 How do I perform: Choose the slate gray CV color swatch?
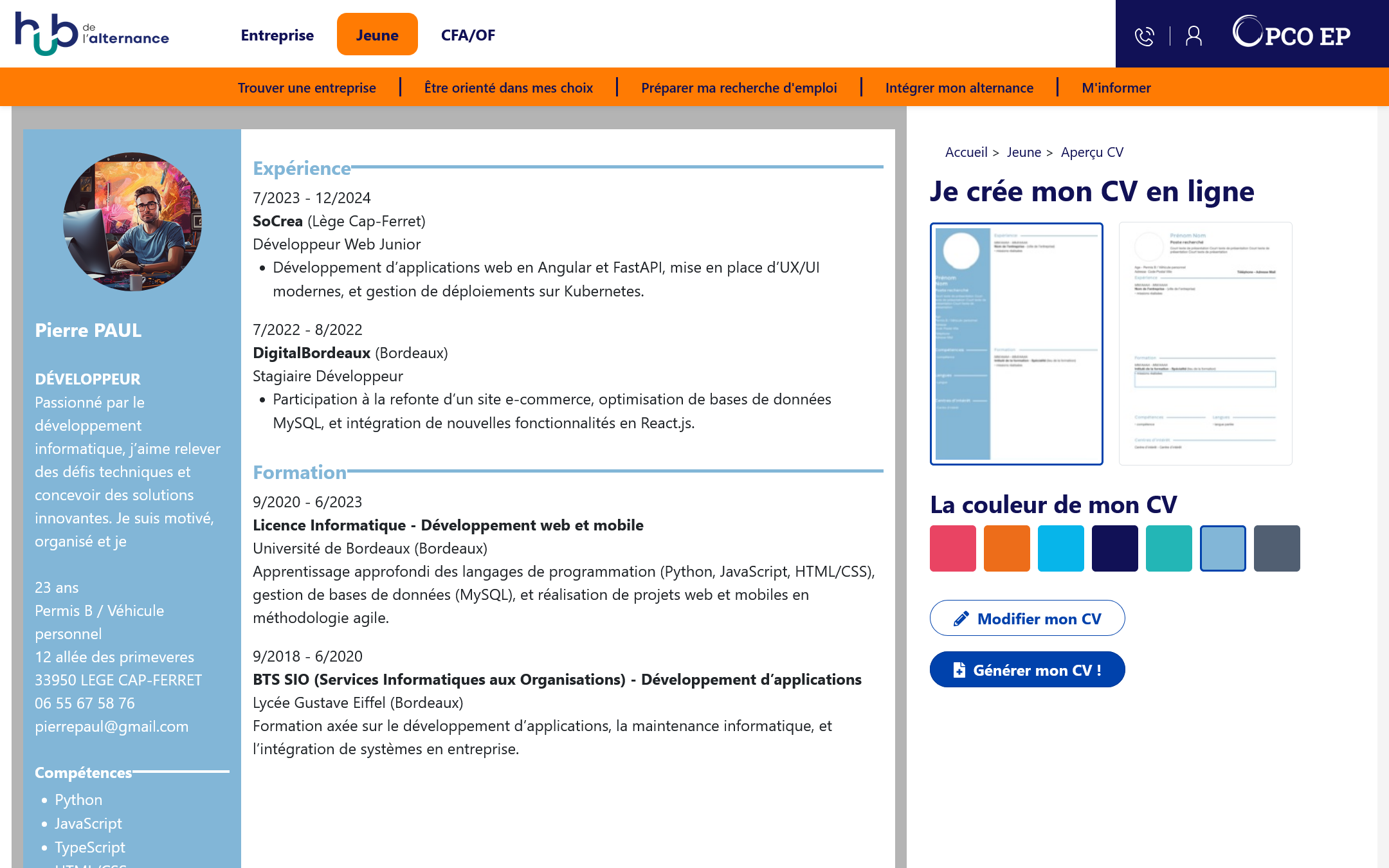pos(1277,548)
